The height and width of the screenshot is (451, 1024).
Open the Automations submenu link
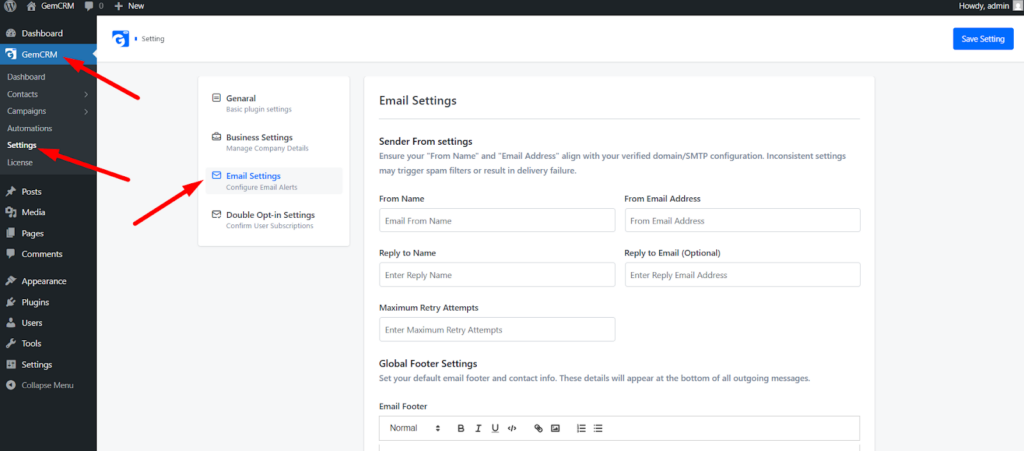(29, 129)
